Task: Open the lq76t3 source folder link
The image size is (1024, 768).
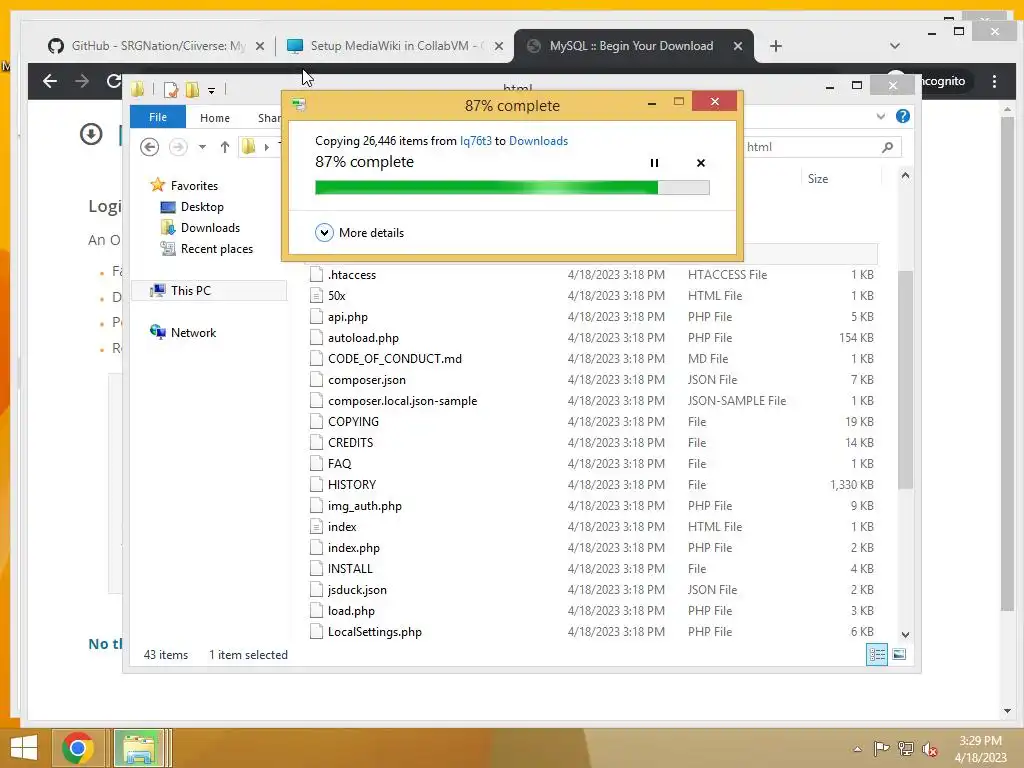Action: click(475, 140)
